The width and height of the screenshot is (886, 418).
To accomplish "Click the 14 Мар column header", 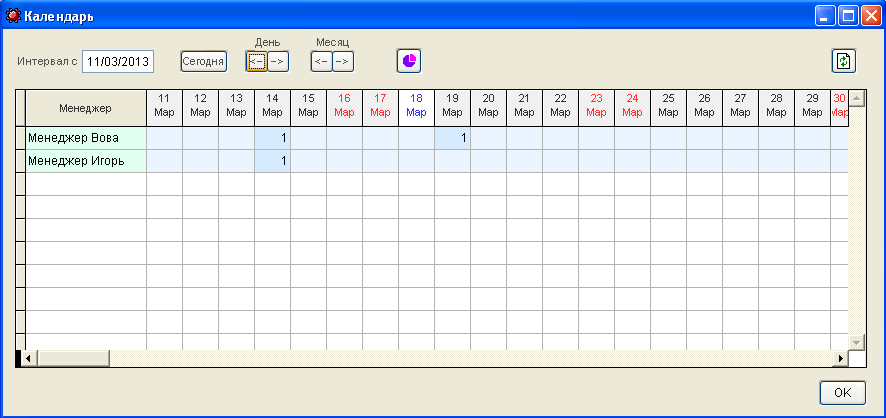I will (x=272, y=107).
